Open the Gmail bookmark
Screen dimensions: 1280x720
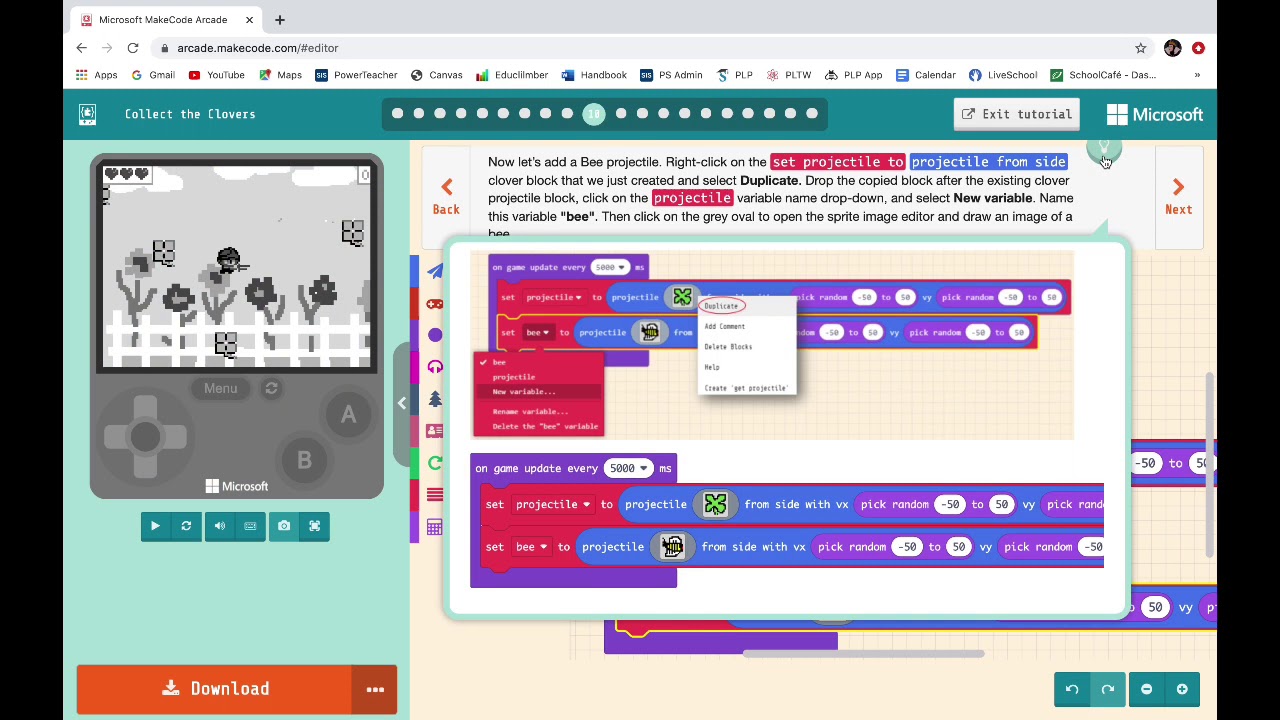click(x=153, y=75)
